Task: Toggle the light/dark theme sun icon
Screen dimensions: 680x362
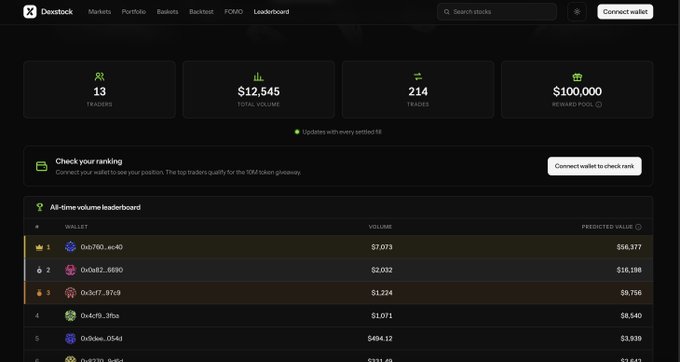Action: 577,12
